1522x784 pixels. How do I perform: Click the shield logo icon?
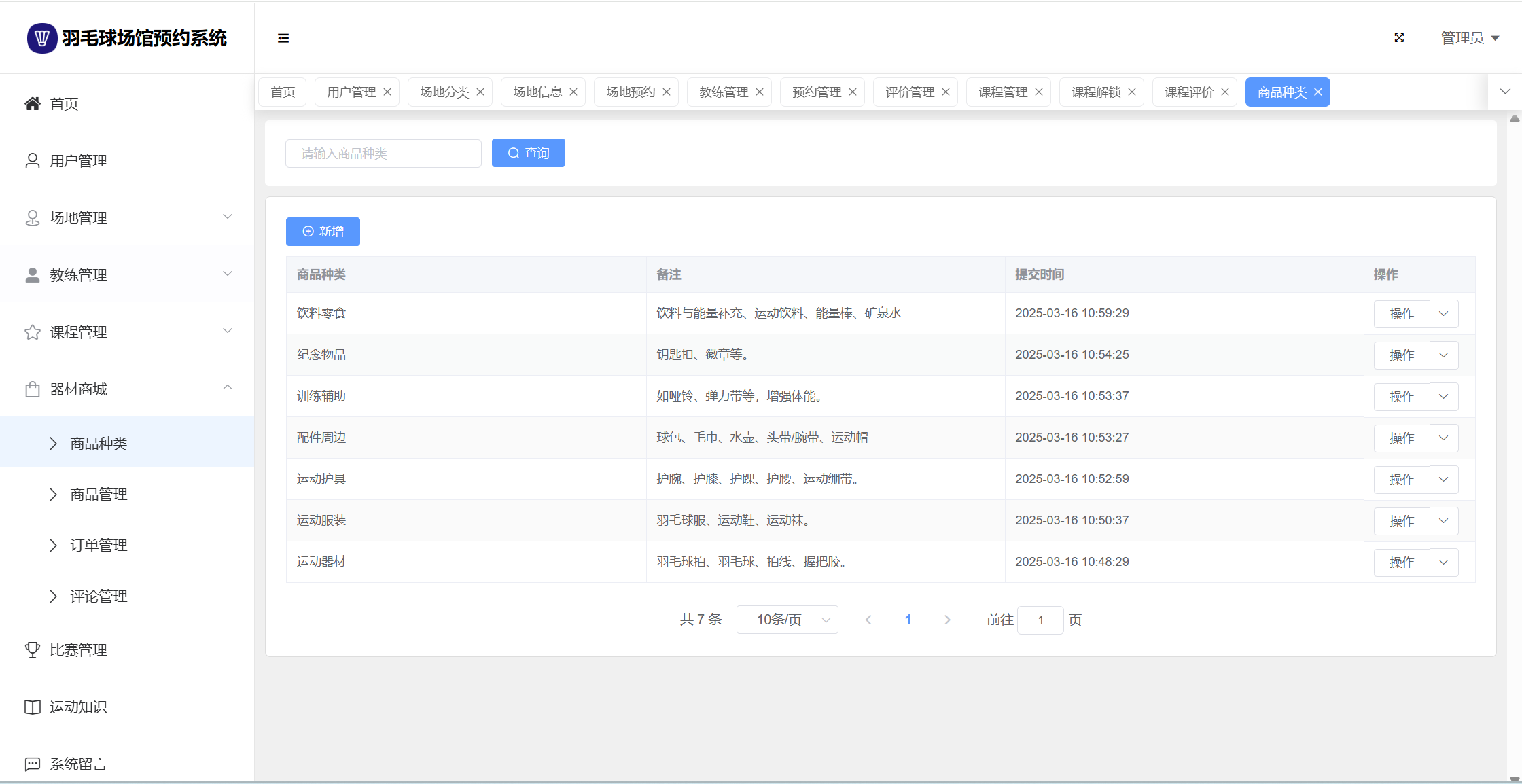pyautogui.click(x=41, y=38)
